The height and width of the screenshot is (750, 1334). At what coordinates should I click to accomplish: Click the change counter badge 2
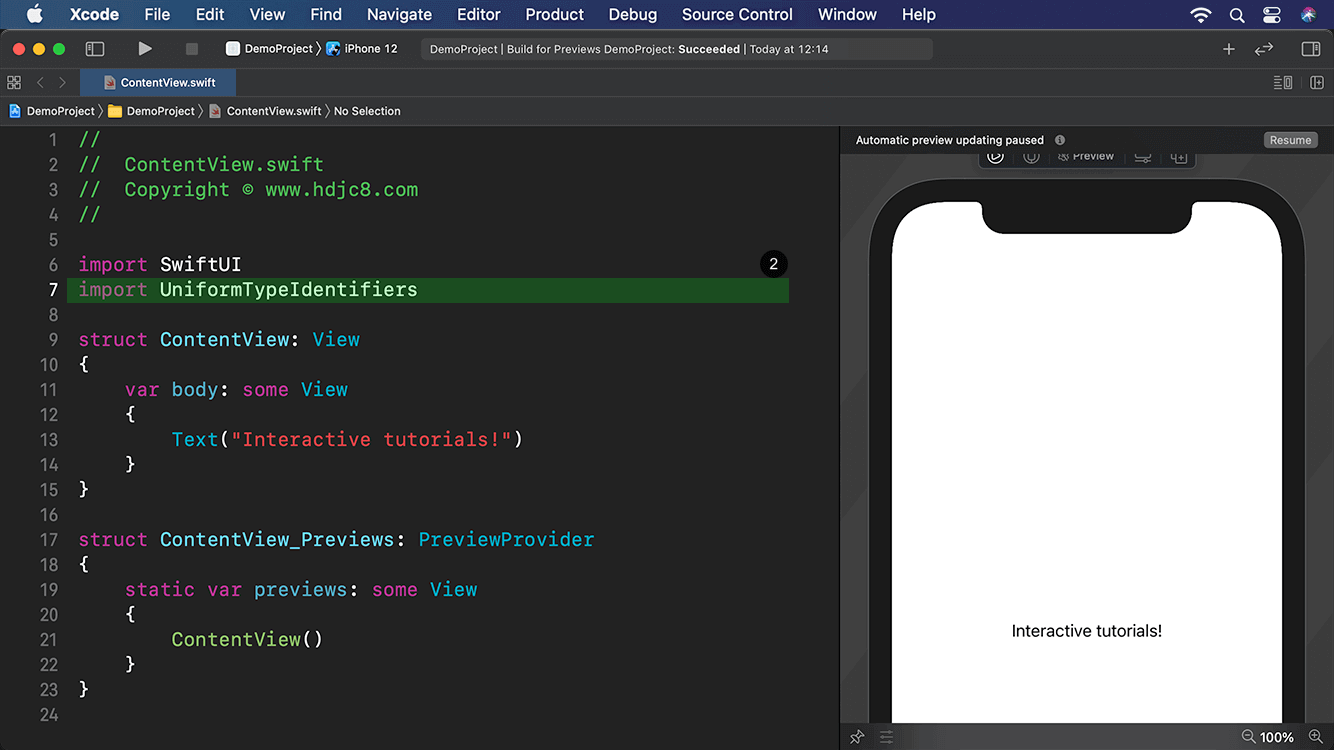773,264
